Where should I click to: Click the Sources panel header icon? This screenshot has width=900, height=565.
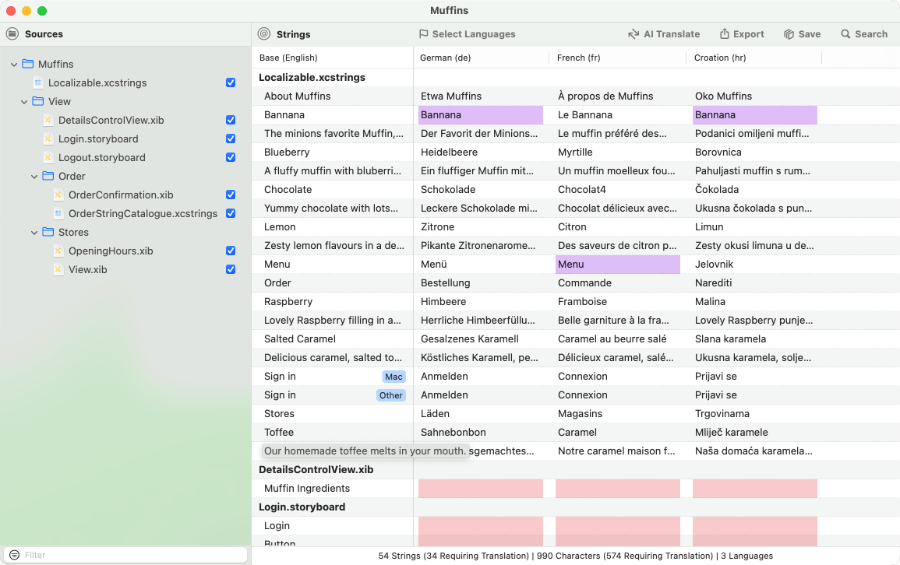pyautogui.click(x=13, y=34)
